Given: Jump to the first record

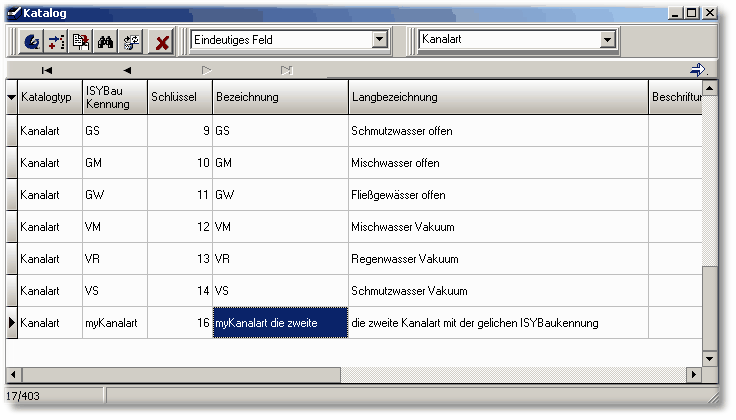Looking at the screenshot, I should tap(46, 70).
